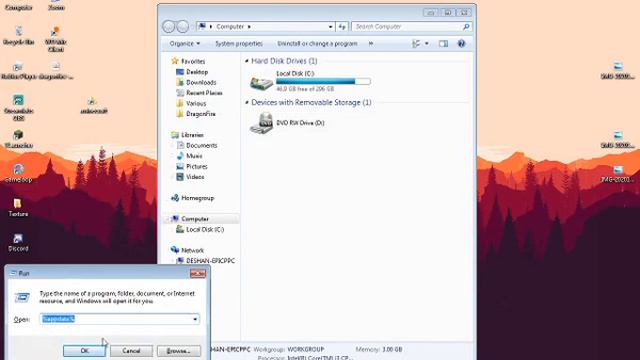Select the Local Disk (C:) drive icon
This screenshot has height=360, width=640.
261,83
